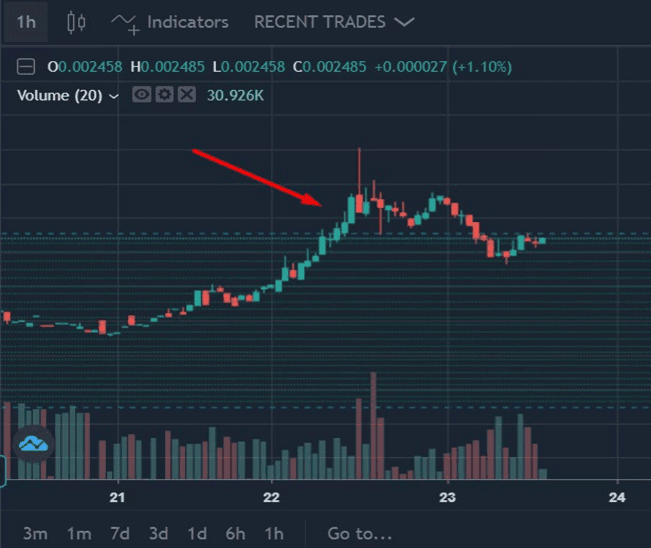
Task: Click the open price value O0.002458
Action: click(x=85, y=67)
